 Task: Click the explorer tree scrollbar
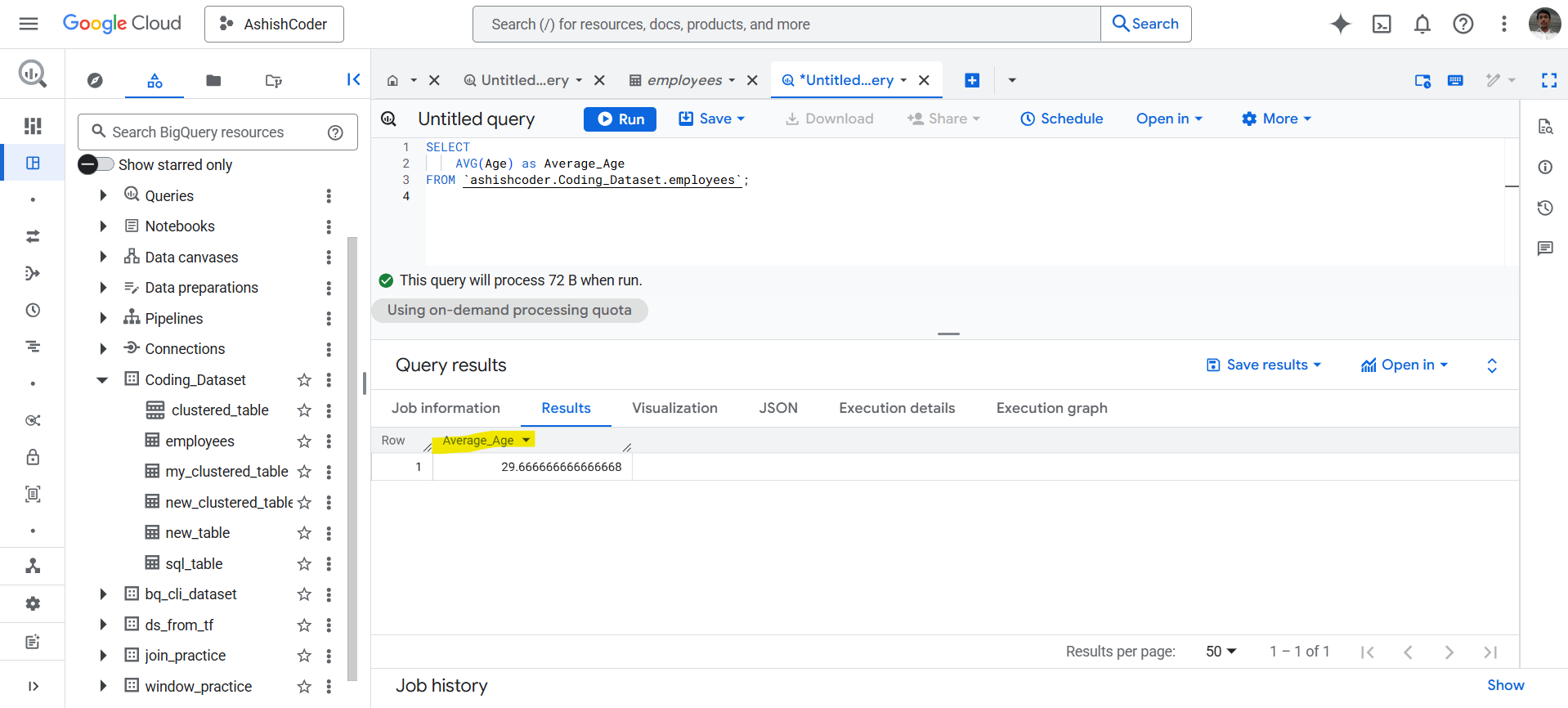pos(352,458)
